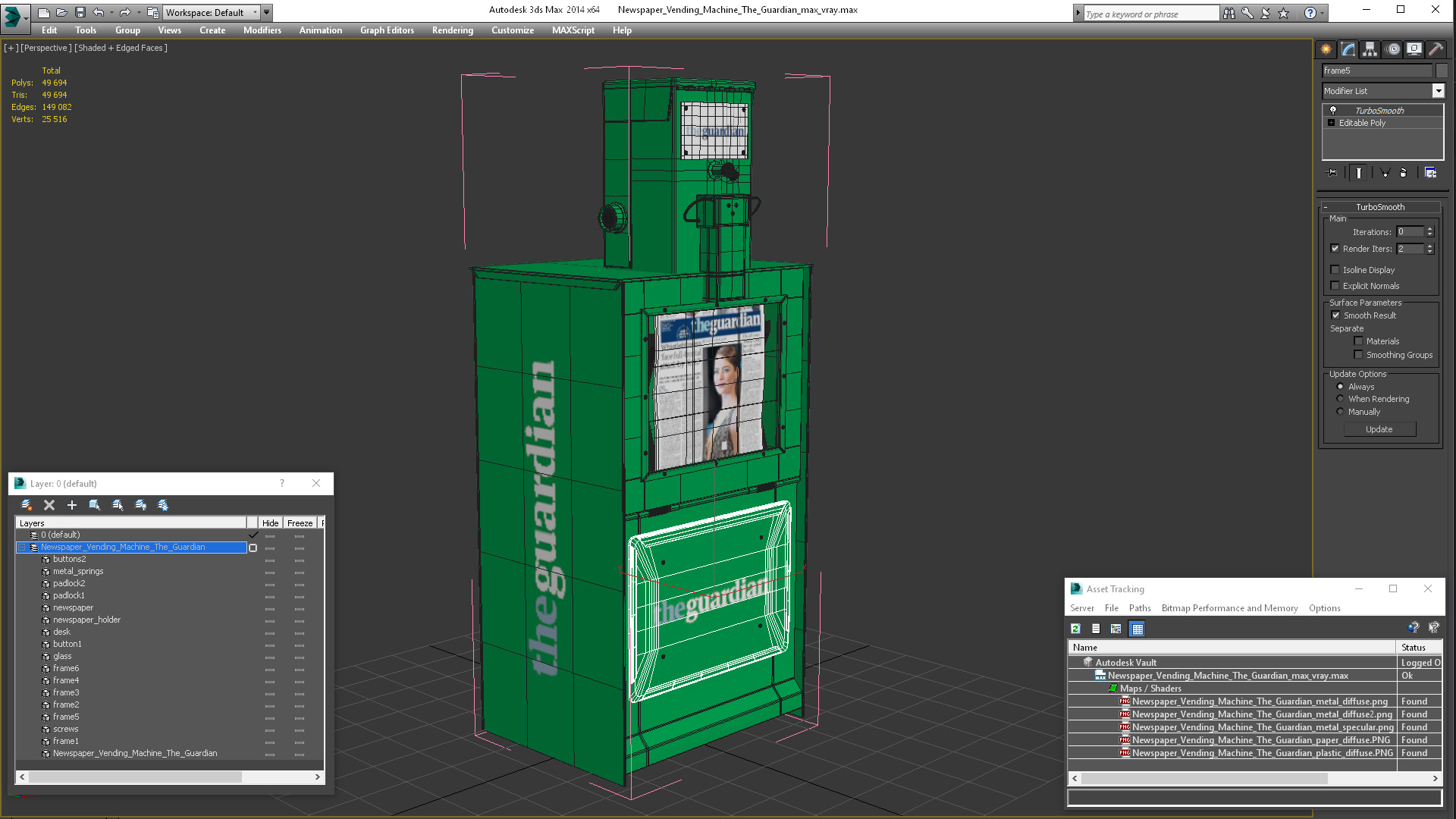Select highlighted objects and layers
The image size is (1456, 819).
click(95, 505)
